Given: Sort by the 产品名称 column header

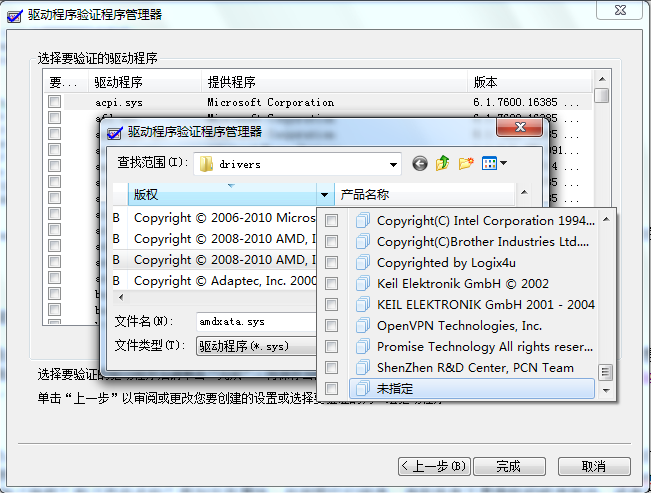Looking at the screenshot, I should [424, 194].
